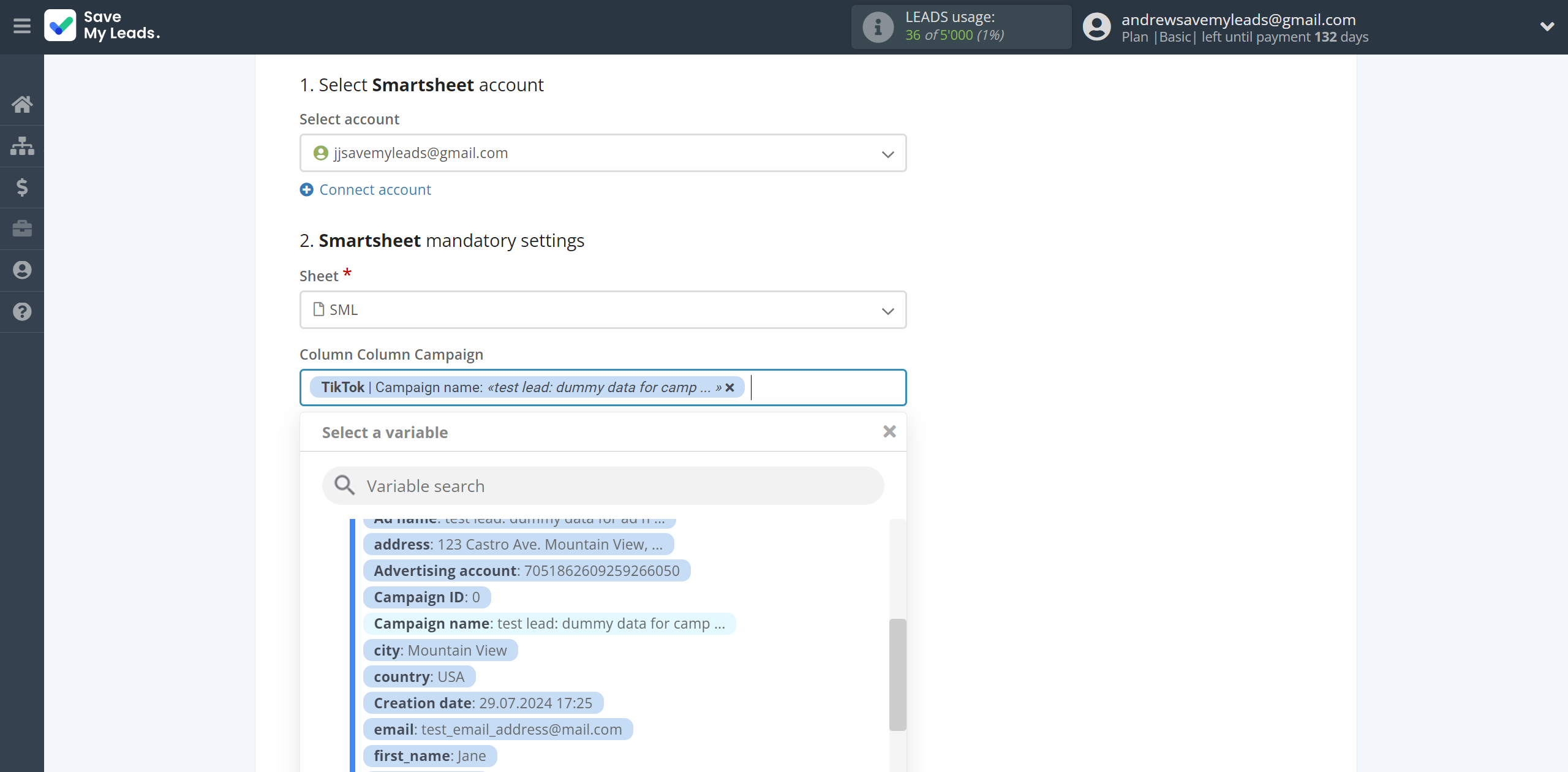Open the hamburger menu
Image resolution: width=1568 pixels, height=772 pixels.
(x=22, y=26)
